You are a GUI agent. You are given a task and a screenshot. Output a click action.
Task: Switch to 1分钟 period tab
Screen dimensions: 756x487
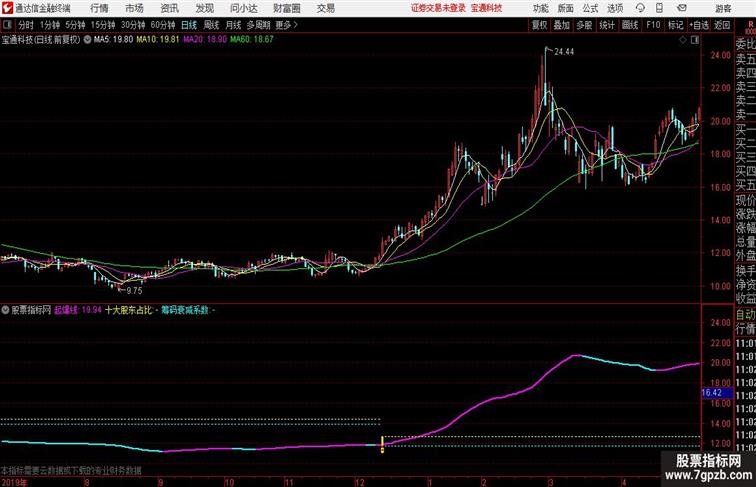(50, 25)
